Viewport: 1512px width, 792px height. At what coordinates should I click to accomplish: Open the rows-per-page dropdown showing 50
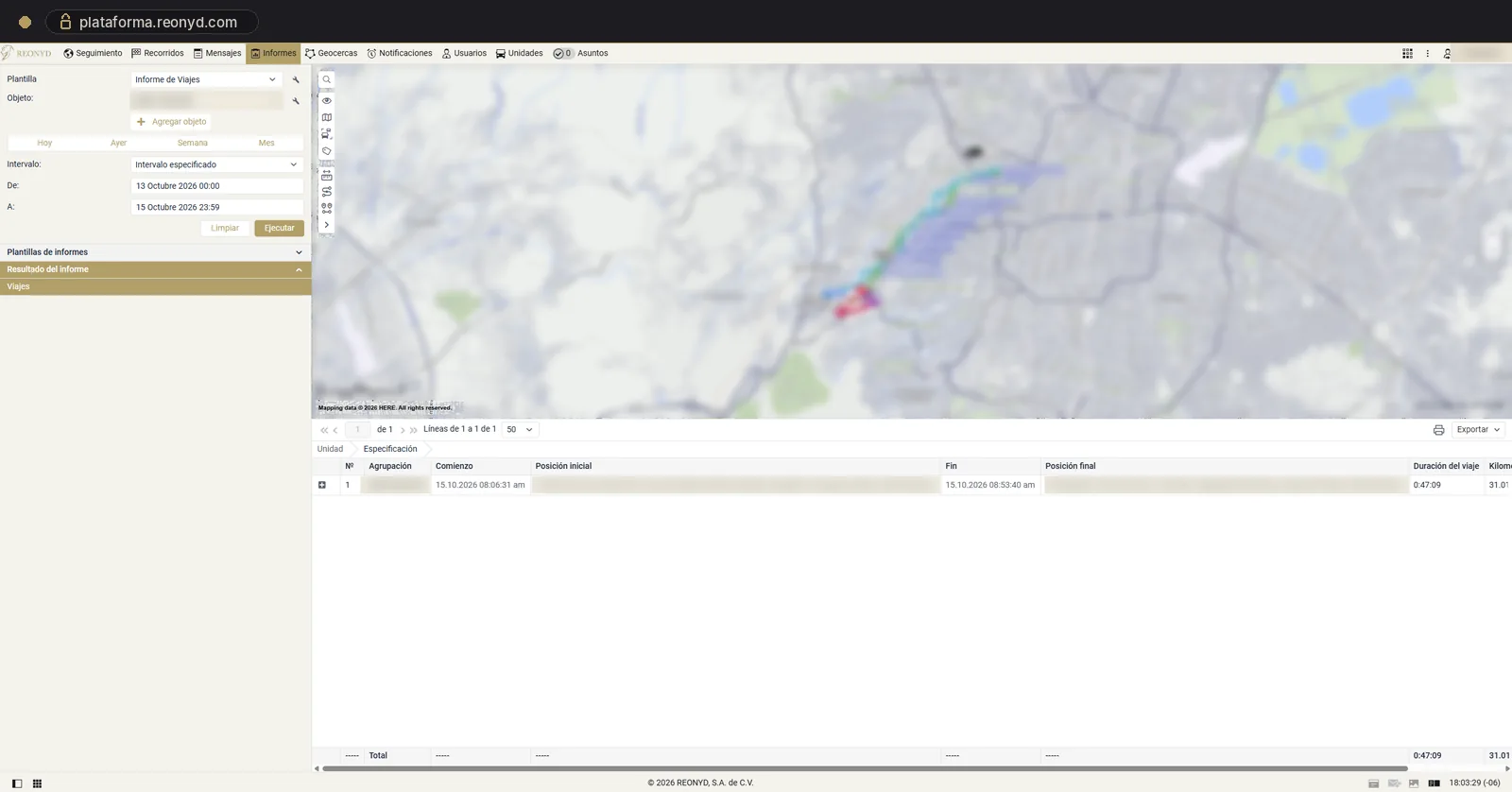click(x=520, y=429)
